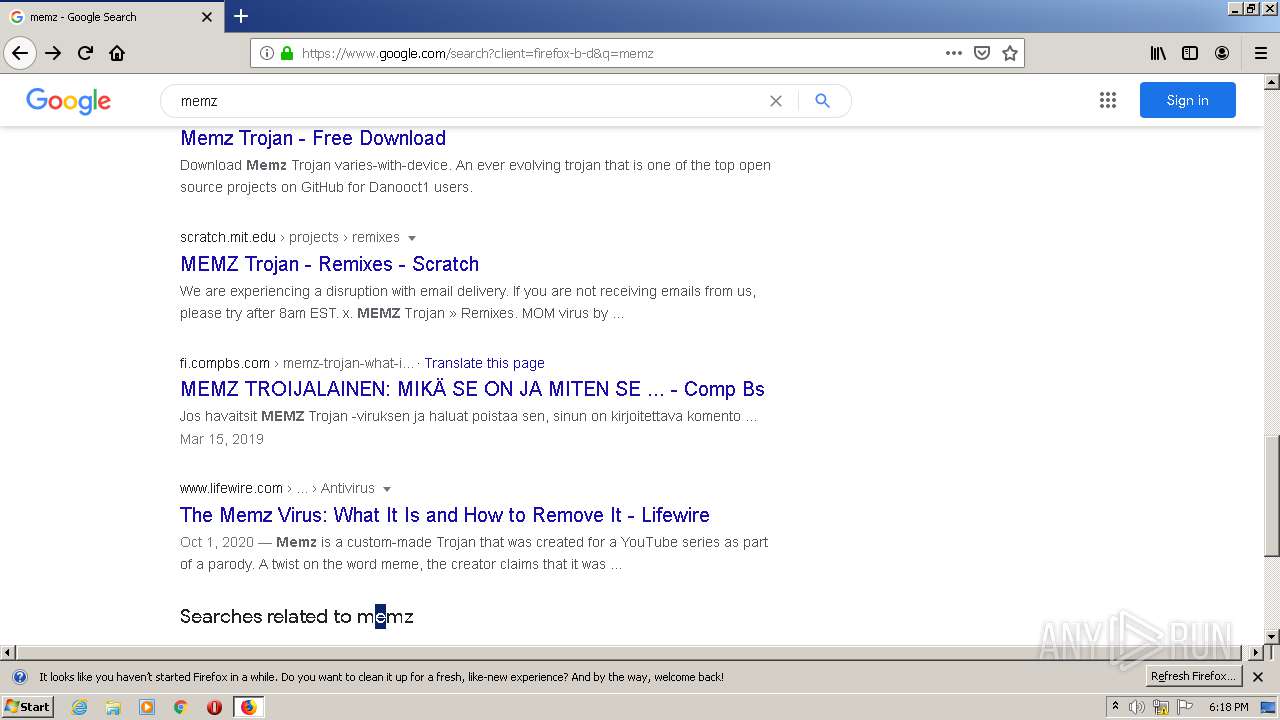1280x720 pixels.
Task: Launch Google Chrome from taskbar
Action: (x=181, y=707)
